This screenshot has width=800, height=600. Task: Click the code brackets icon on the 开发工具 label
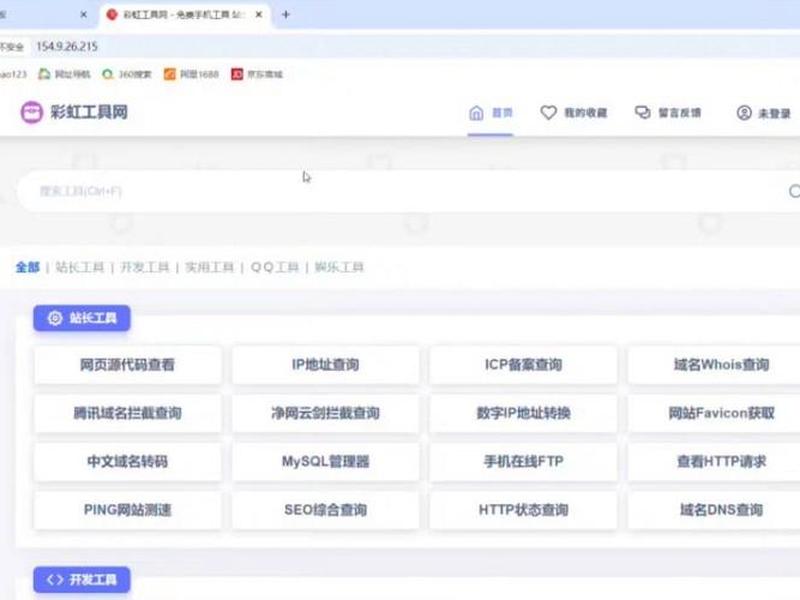[55, 580]
